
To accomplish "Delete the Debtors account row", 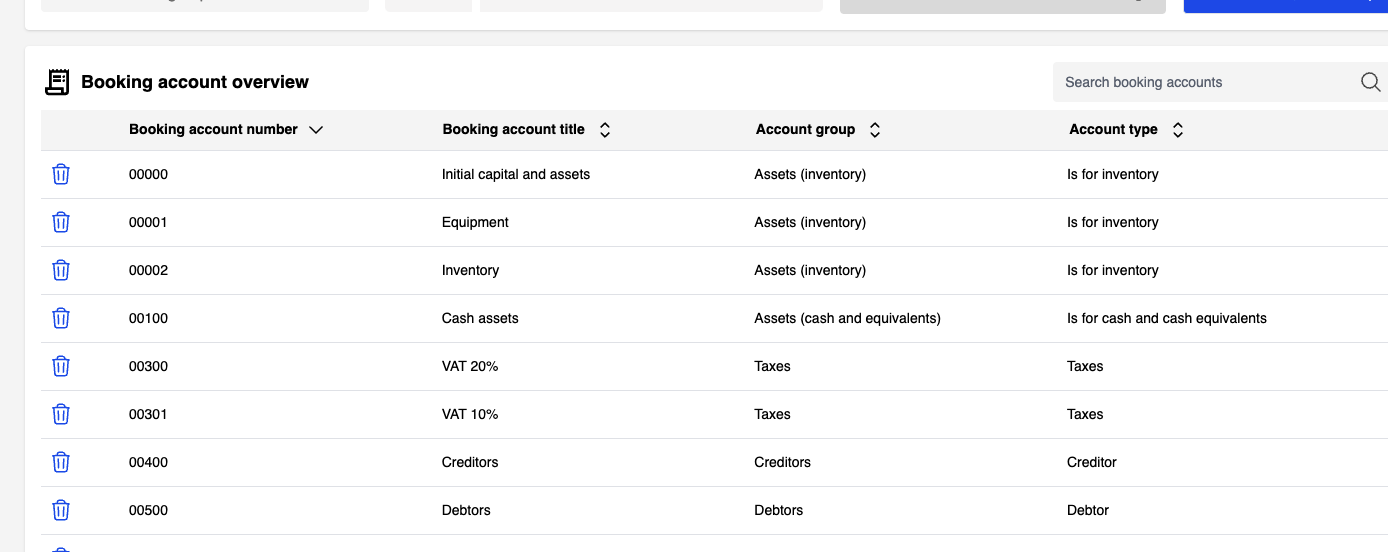I will pos(61,510).
